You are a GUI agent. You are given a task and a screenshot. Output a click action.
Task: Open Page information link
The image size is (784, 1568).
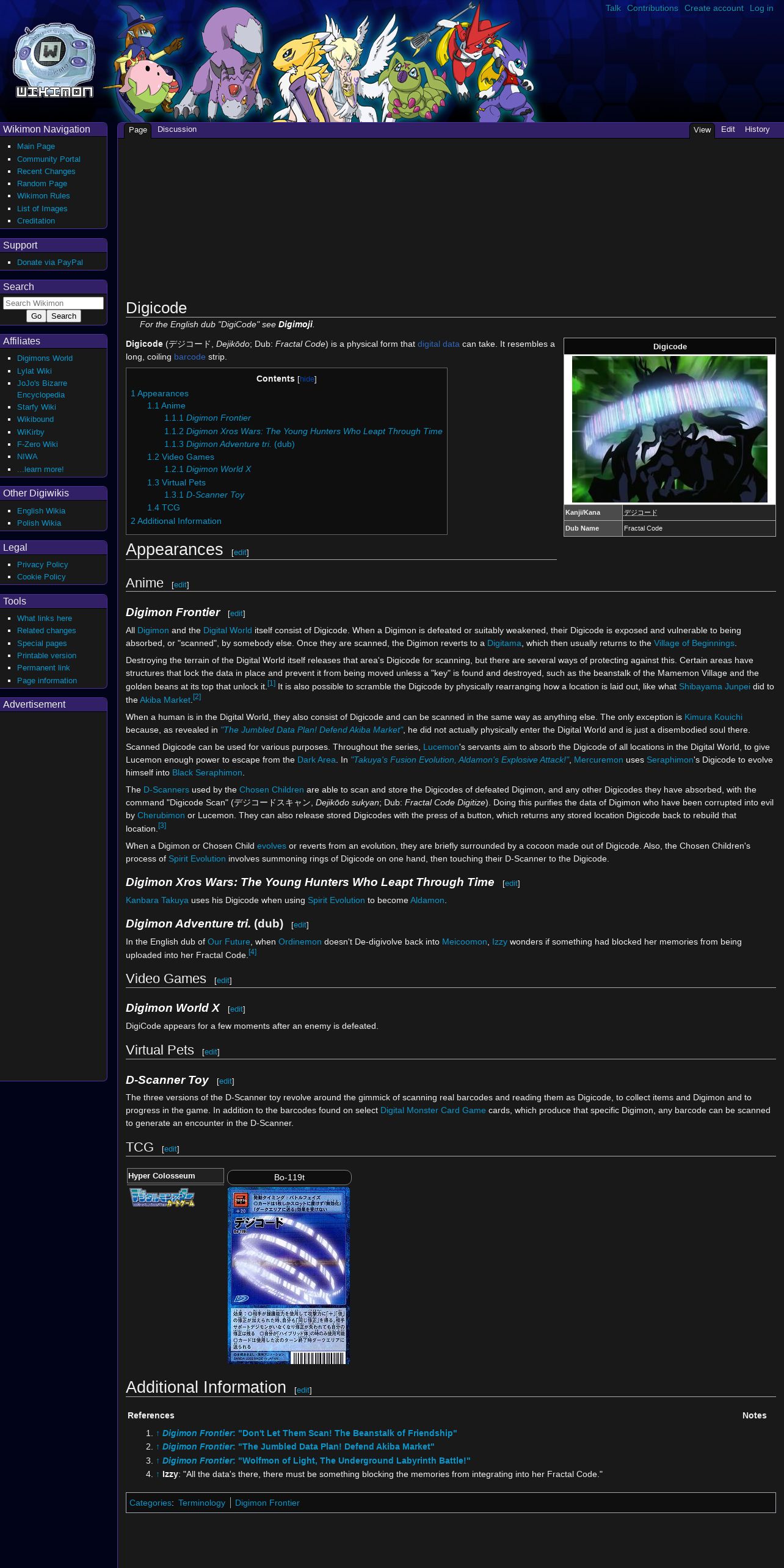47,681
